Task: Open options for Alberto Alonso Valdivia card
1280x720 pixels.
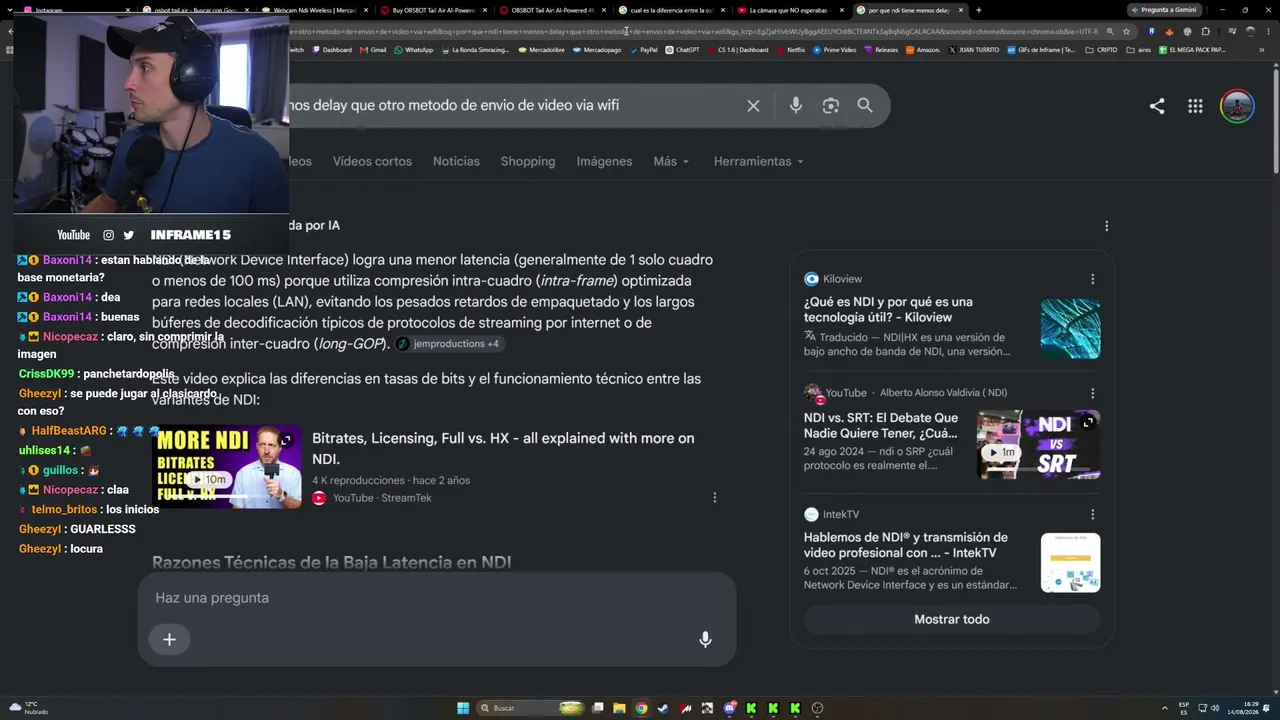Action: click(1092, 393)
